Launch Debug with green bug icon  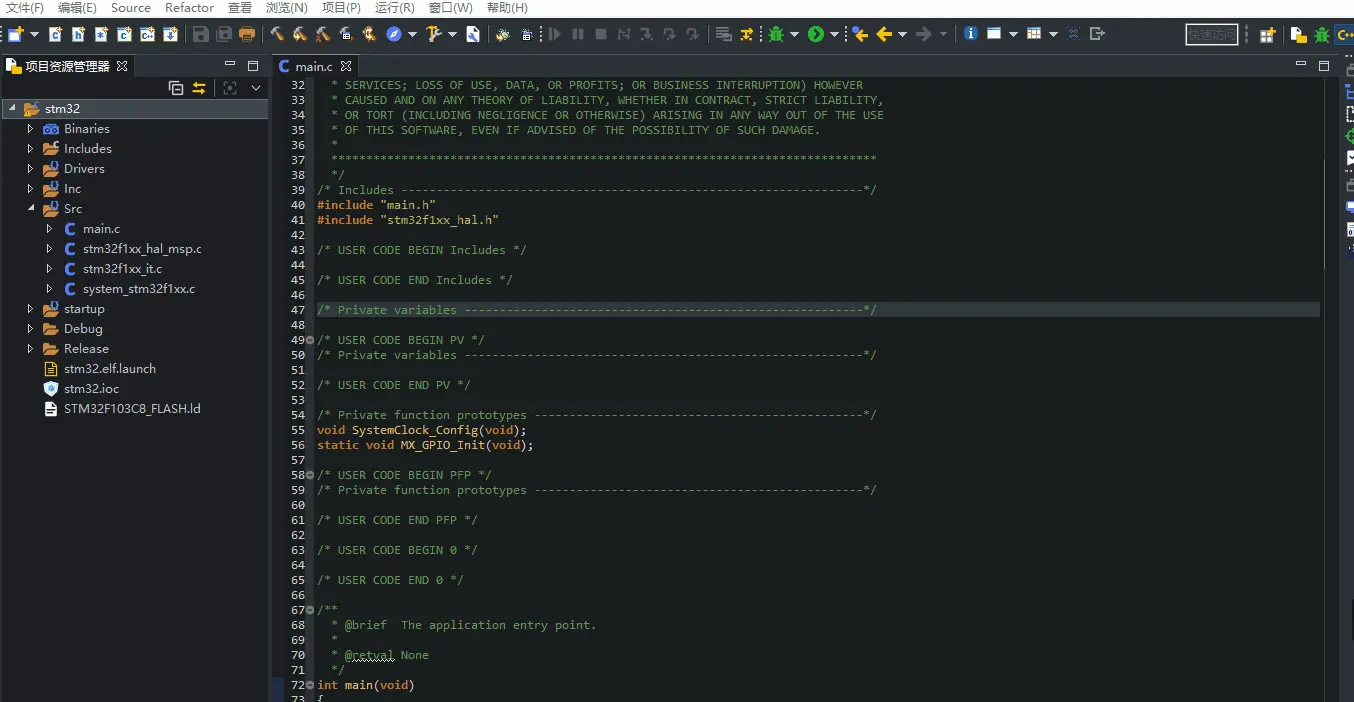775,34
